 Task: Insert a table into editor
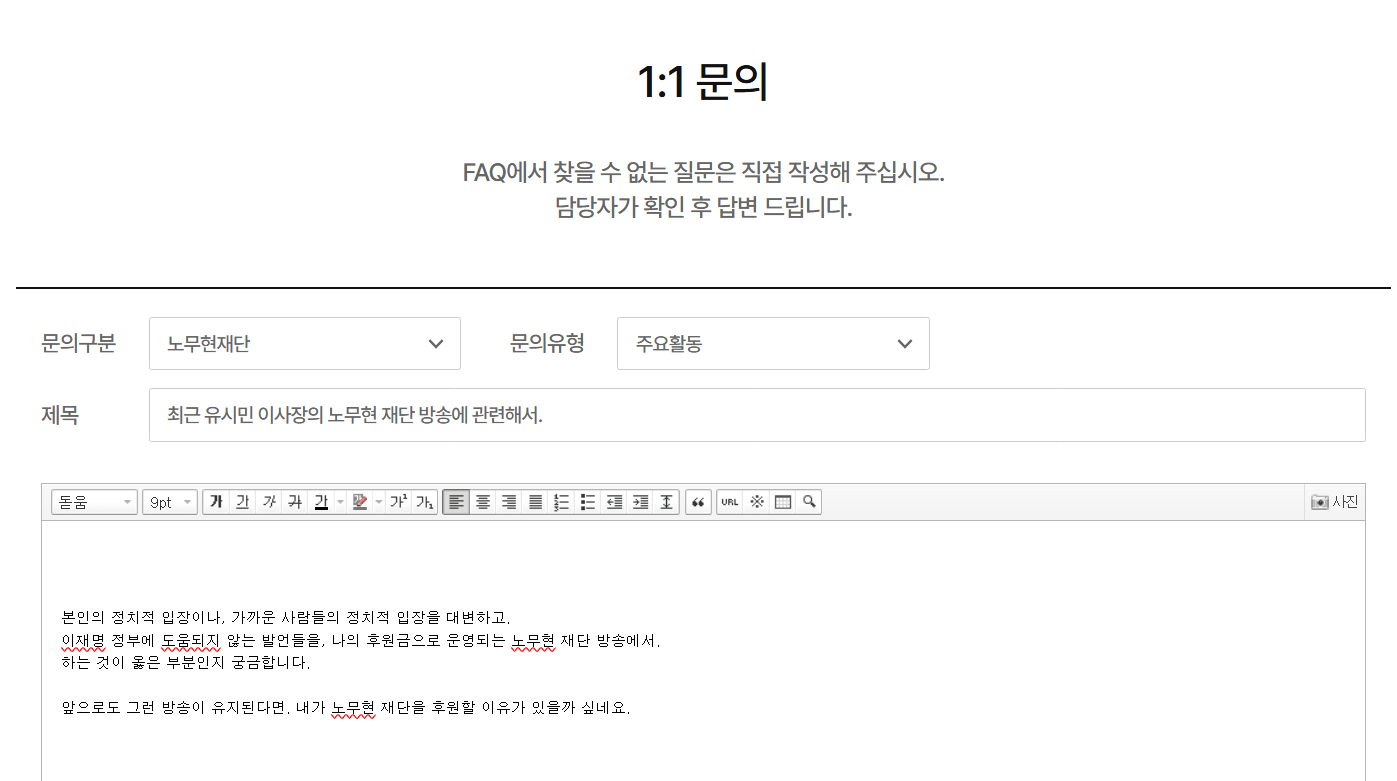point(783,502)
